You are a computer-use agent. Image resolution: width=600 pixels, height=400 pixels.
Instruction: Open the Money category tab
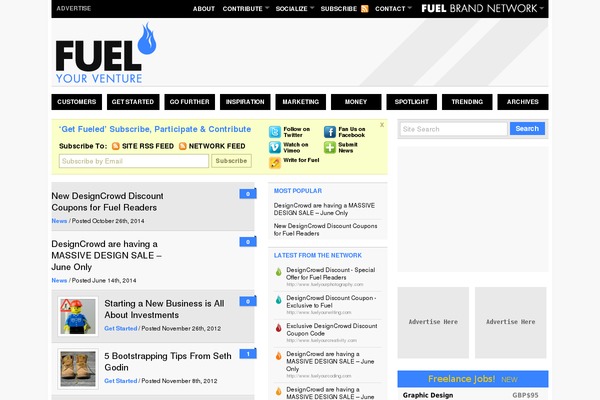point(356,102)
